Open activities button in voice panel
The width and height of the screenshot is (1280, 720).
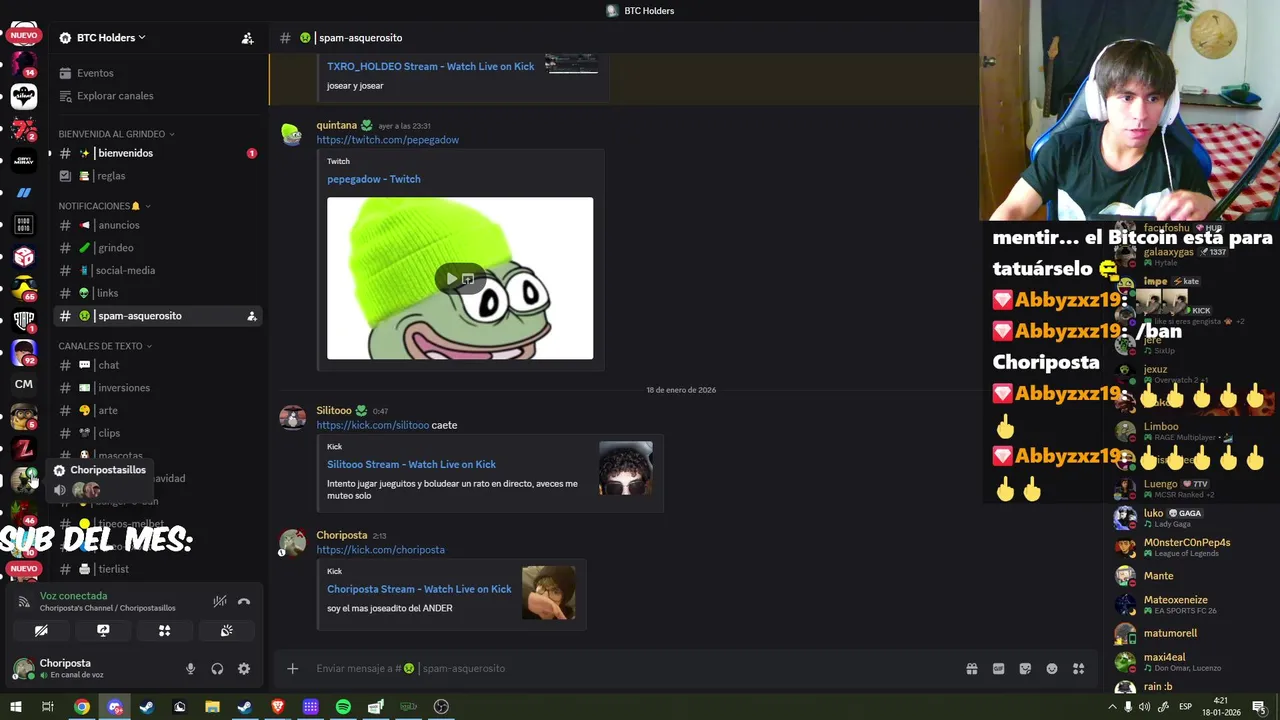pos(165,631)
